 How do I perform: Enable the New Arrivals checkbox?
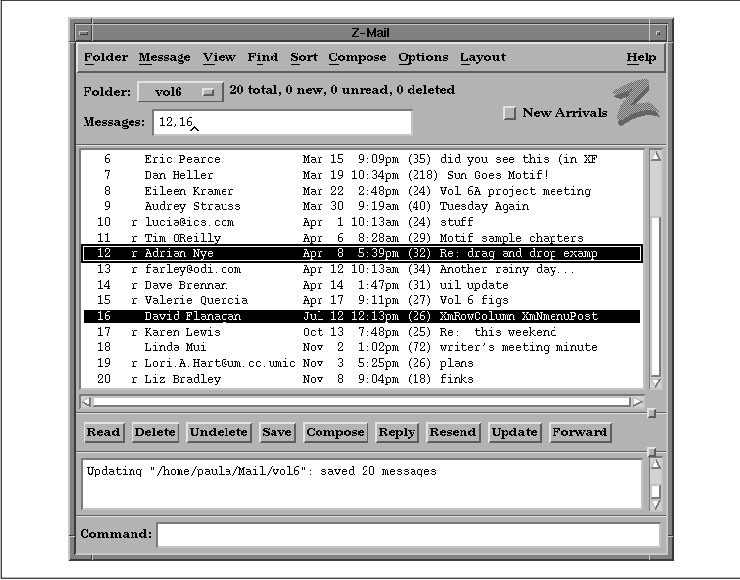click(x=510, y=113)
